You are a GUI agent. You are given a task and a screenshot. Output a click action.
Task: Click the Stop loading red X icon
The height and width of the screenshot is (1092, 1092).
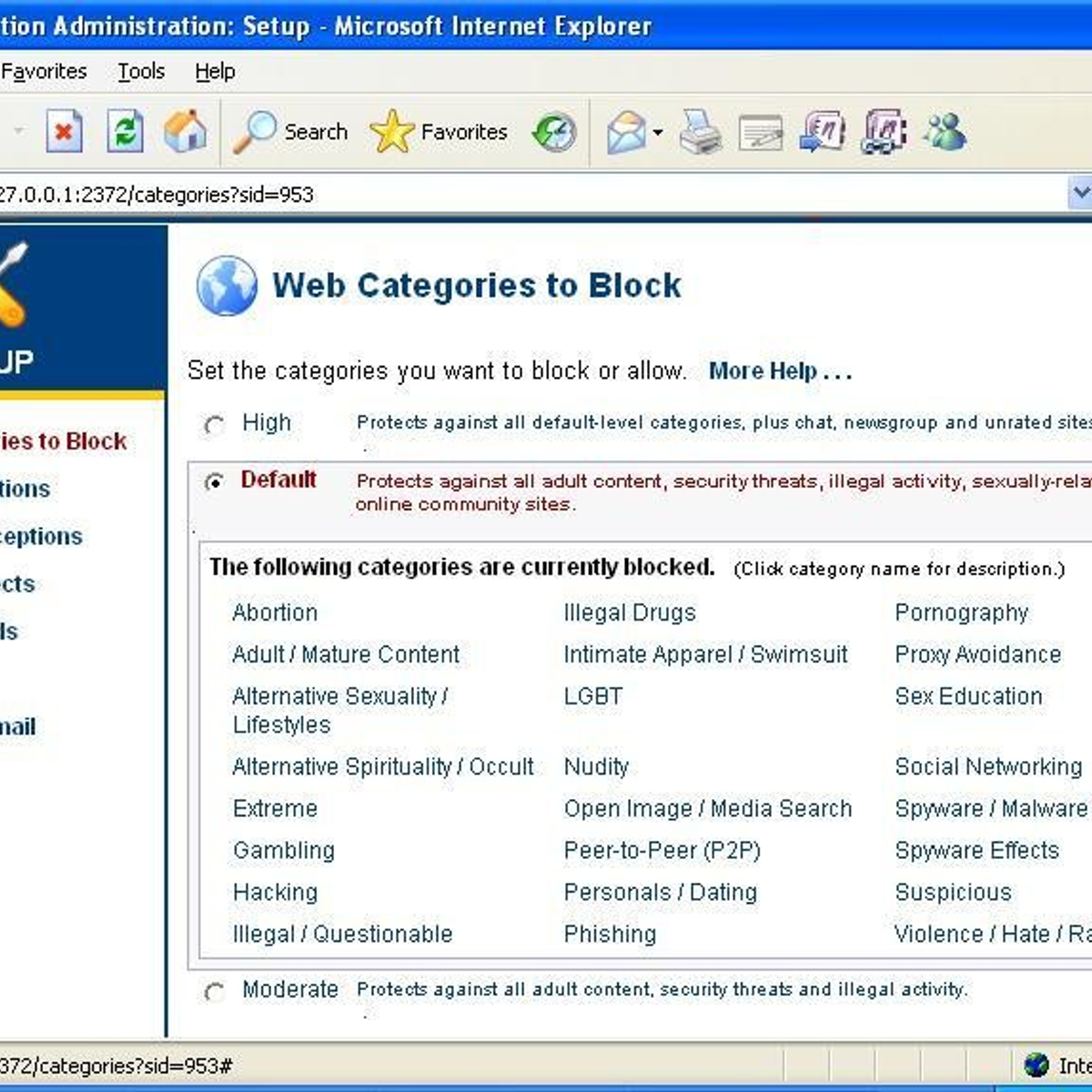(x=64, y=133)
